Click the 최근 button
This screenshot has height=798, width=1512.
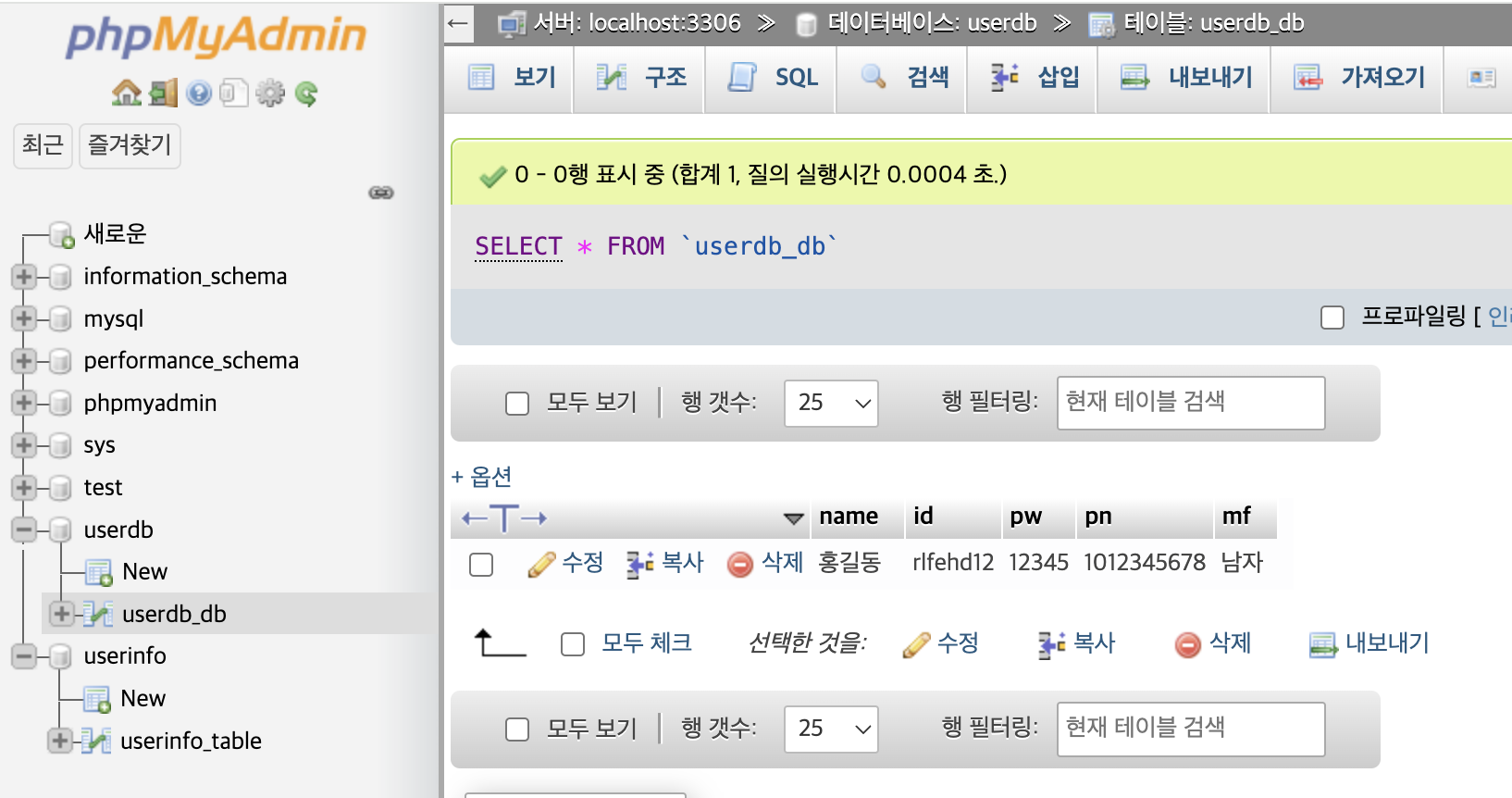43,145
